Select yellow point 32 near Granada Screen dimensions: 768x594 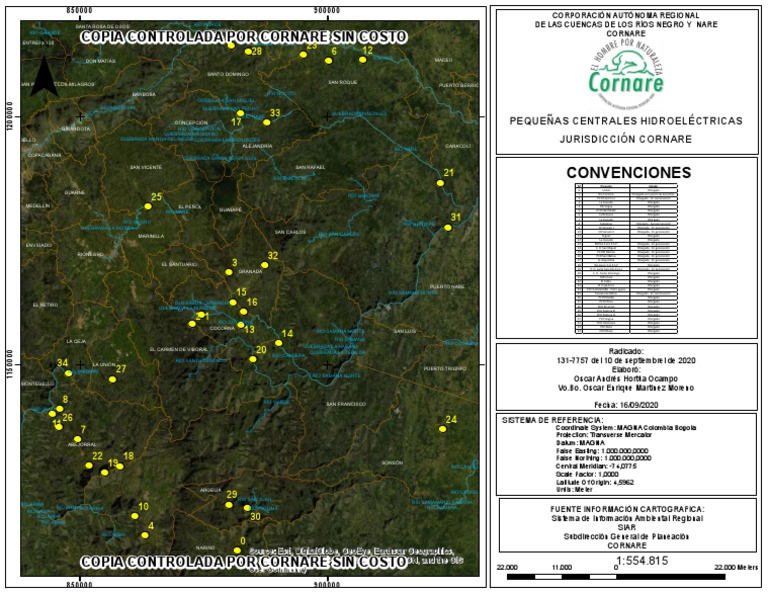pos(264,265)
